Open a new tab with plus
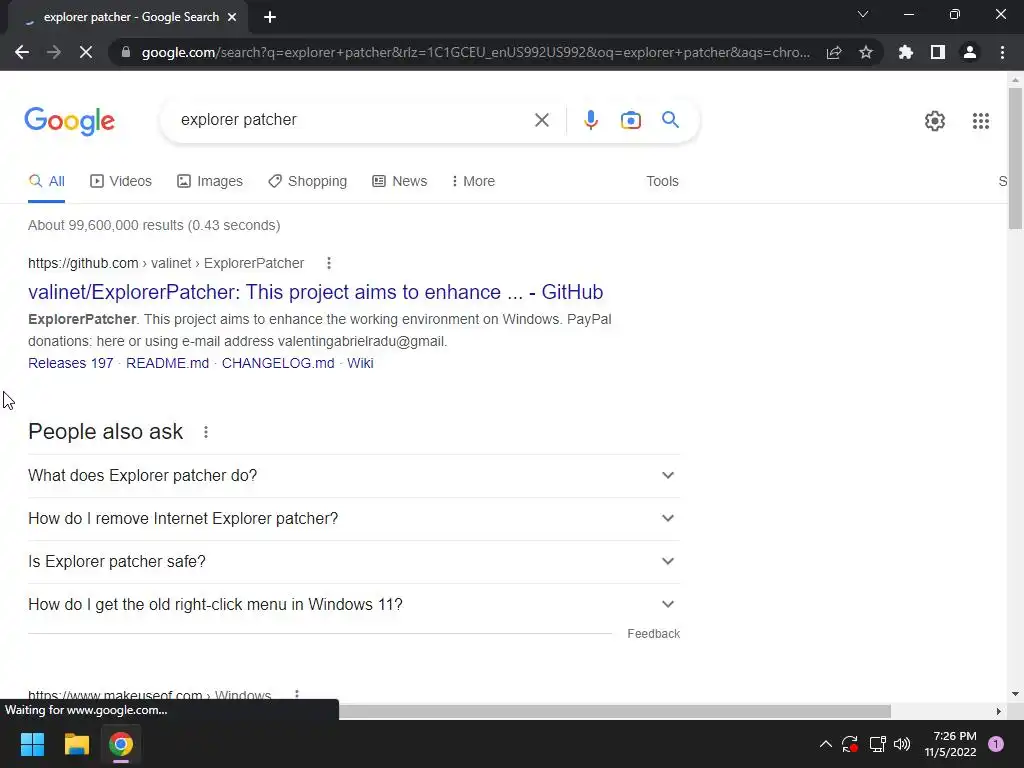The image size is (1024, 768). 270,17
